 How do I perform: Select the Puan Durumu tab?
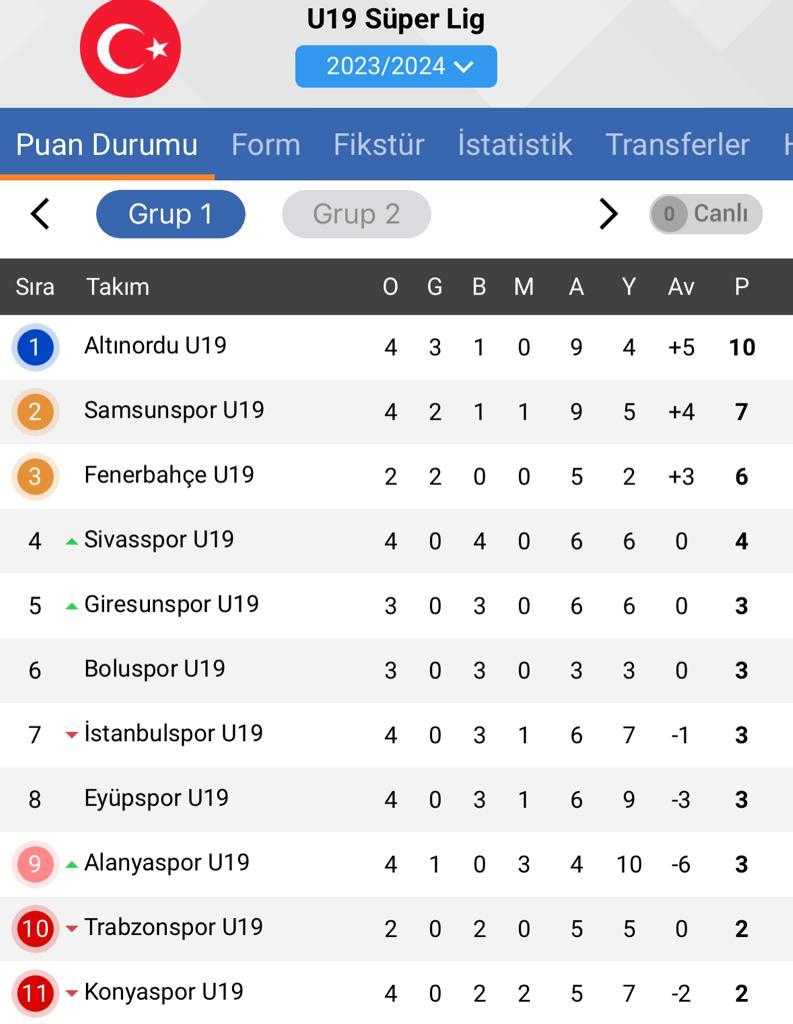(x=106, y=144)
